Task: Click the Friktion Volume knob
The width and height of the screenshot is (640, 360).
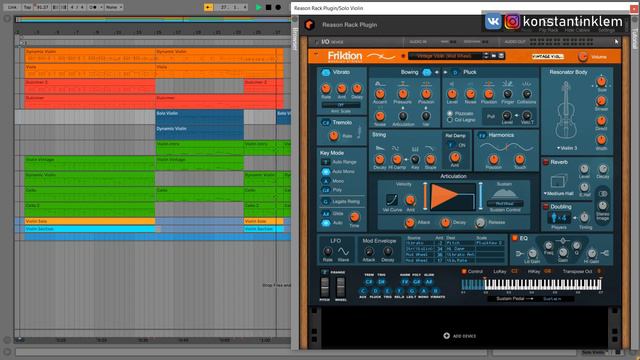Action: [x=583, y=57]
